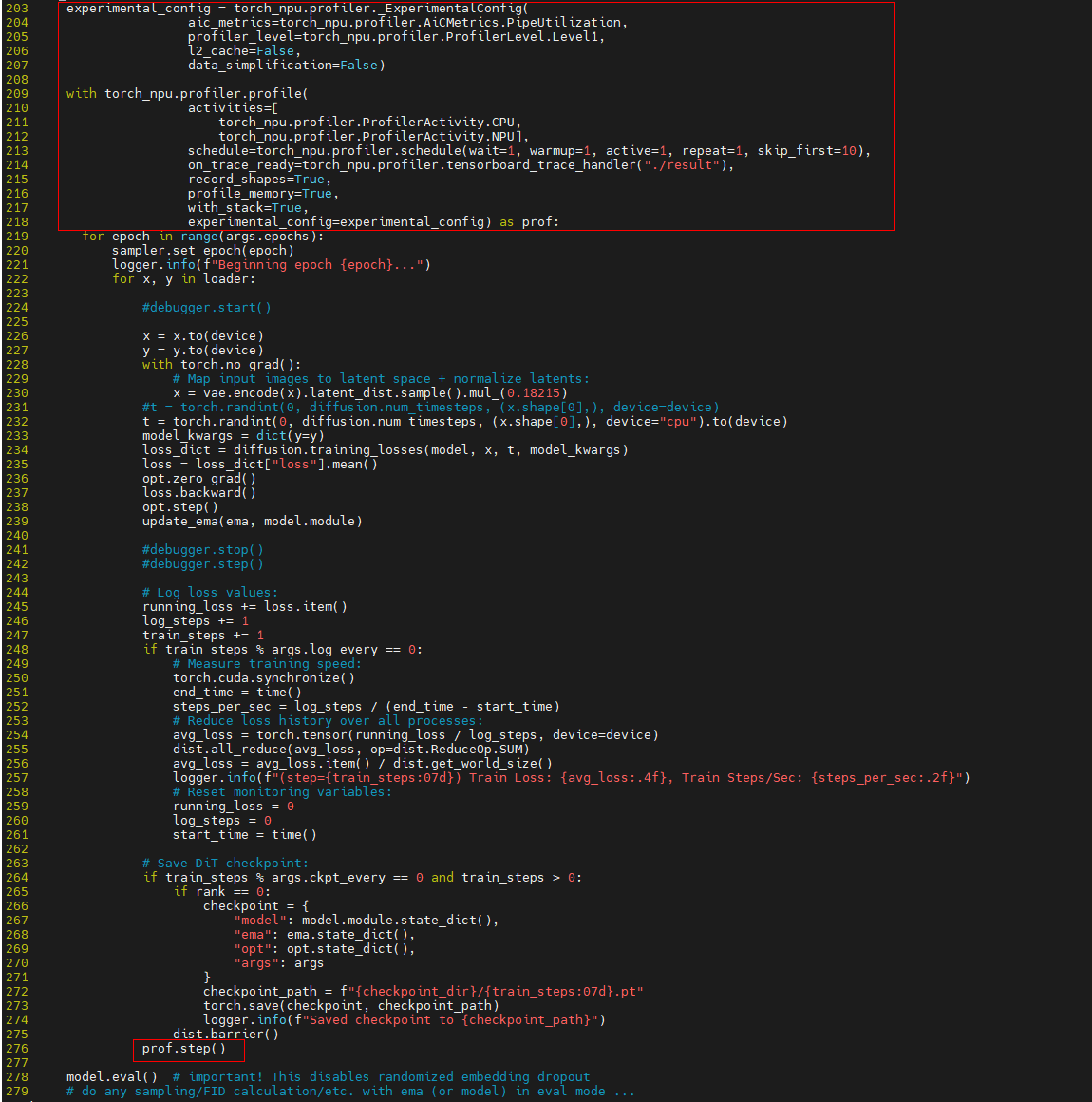The height and width of the screenshot is (1102, 1092).
Task: Click 'torch_npu.profiler.ProfilerActivity.CPU,' on line 211
Action: pyautogui.click(x=369, y=122)
